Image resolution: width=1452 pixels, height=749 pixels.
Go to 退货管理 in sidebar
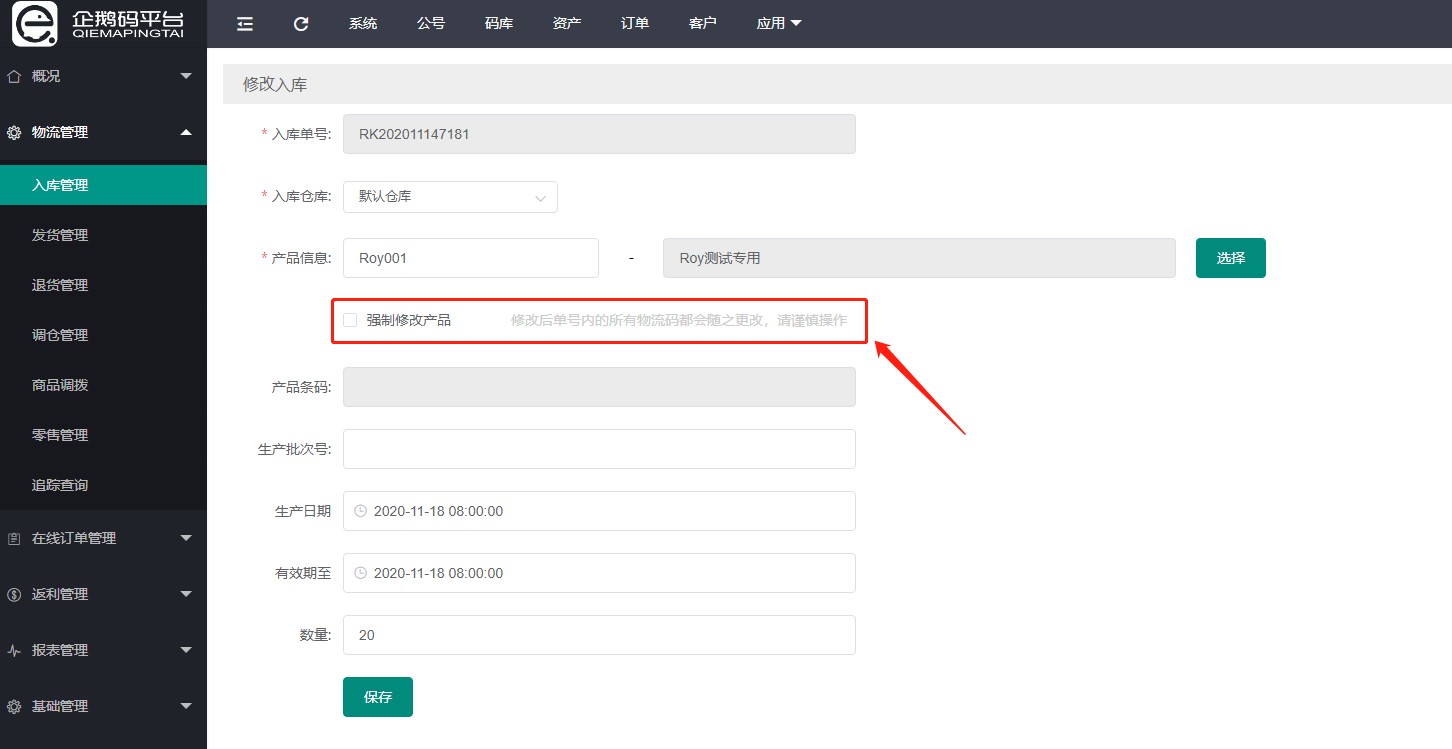coord(103,285)
